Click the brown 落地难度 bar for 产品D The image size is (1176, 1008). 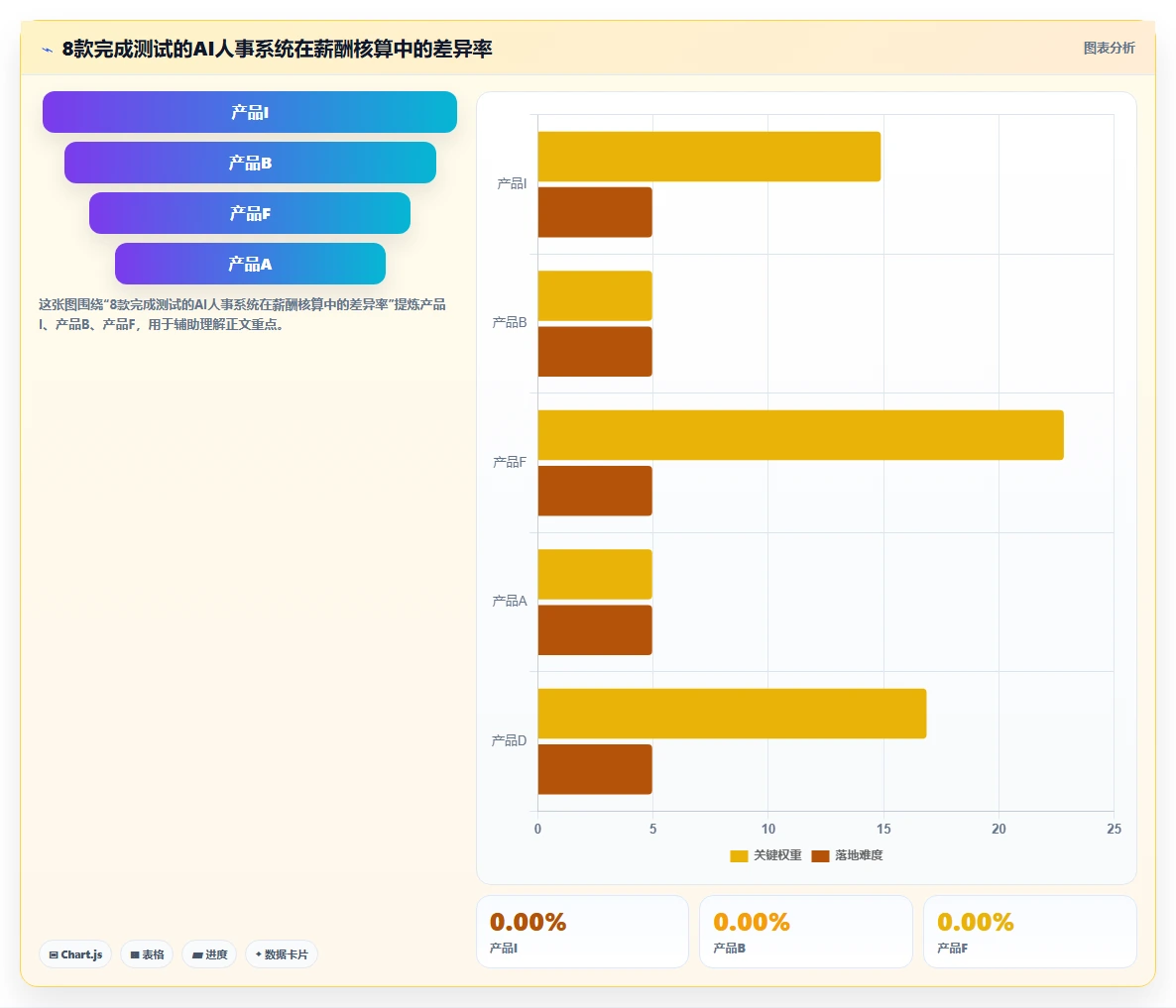595,769
